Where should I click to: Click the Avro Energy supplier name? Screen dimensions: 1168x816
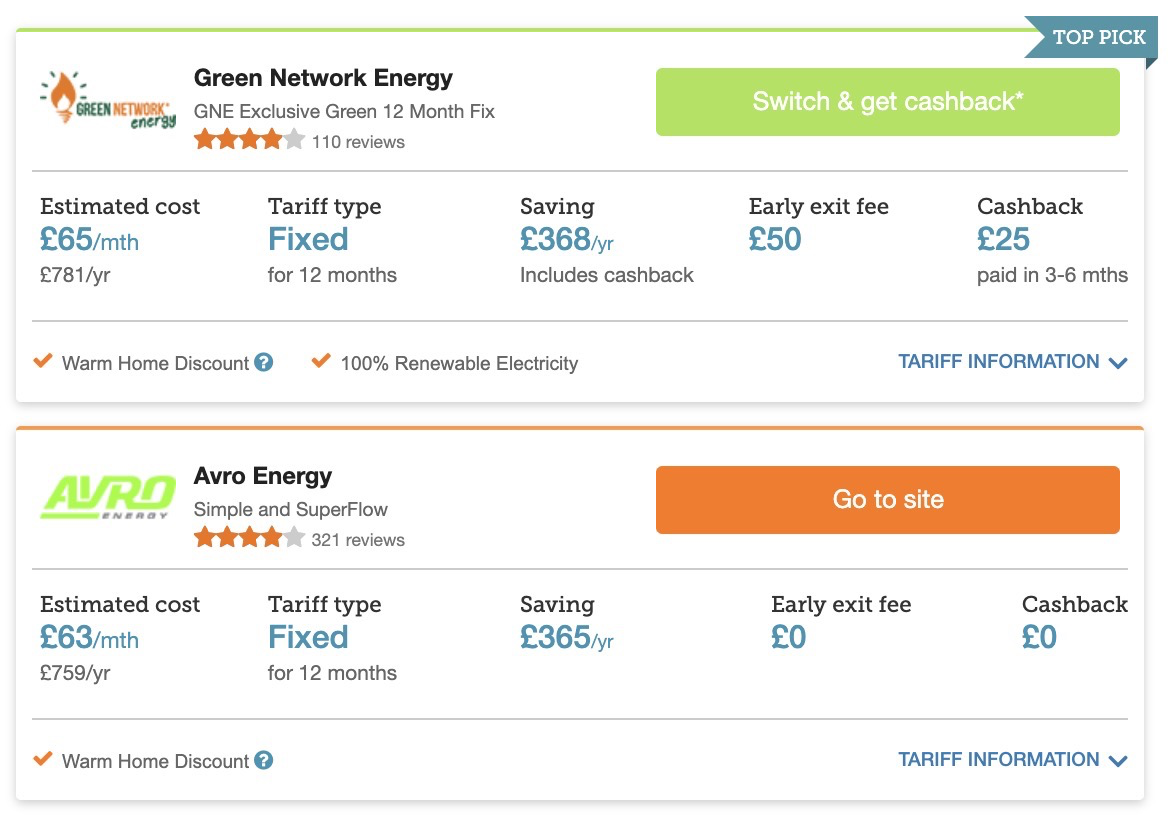[x=263, y=476]
